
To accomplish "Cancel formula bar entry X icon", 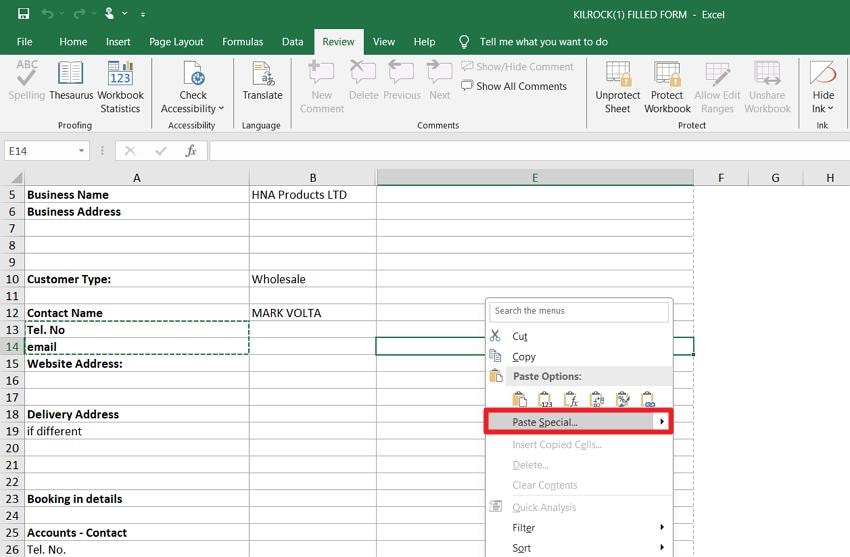I will pos(130,151).
